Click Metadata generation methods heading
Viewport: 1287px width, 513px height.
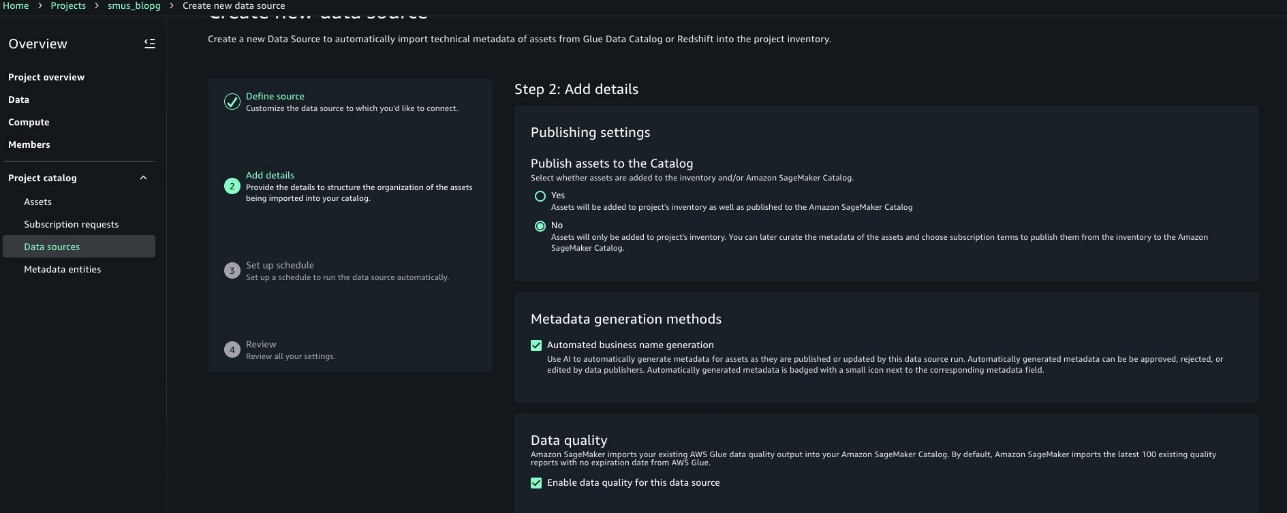[x=626, y=319]
